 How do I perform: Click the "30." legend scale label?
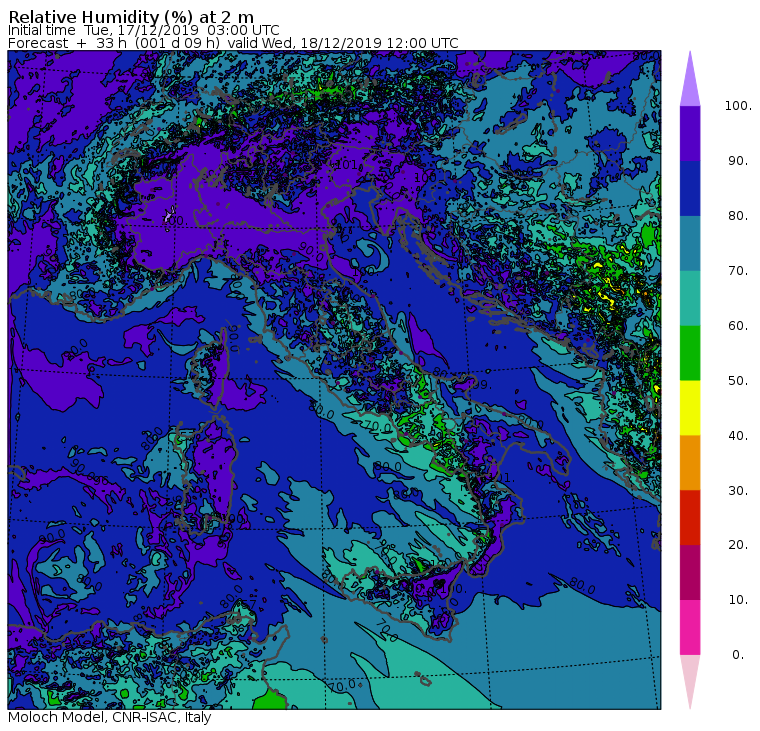(x=738, y=491)
